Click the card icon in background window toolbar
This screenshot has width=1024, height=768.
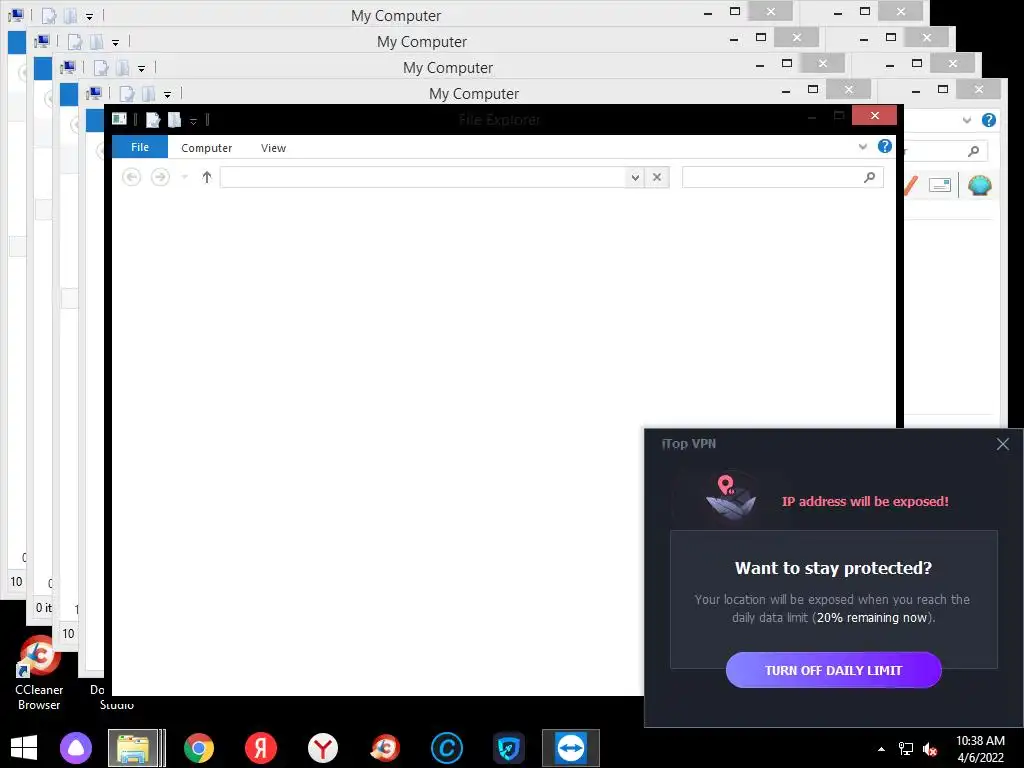(939, 185)
